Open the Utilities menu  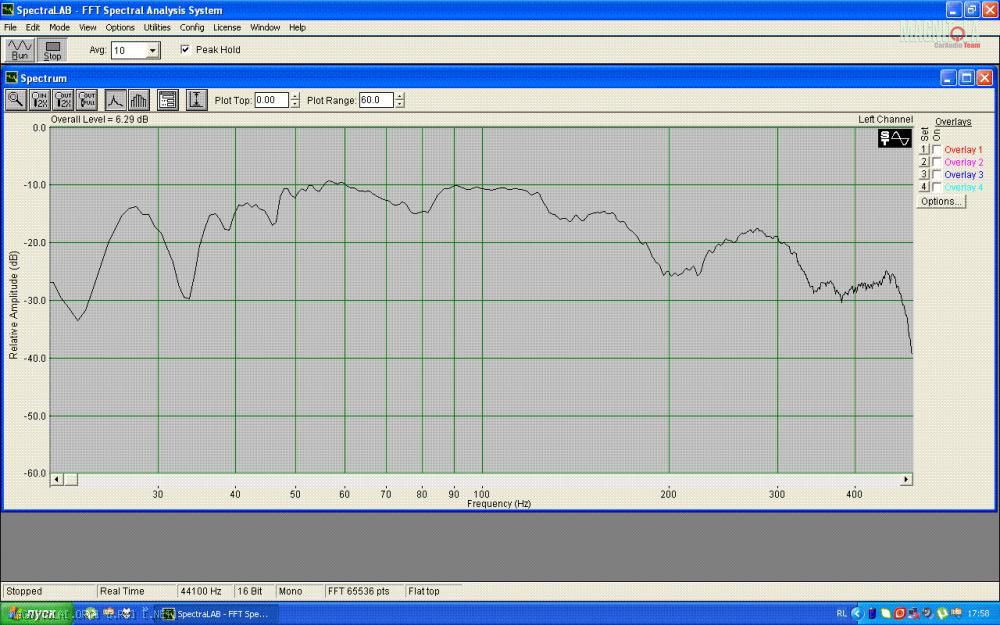click(157, 27)
